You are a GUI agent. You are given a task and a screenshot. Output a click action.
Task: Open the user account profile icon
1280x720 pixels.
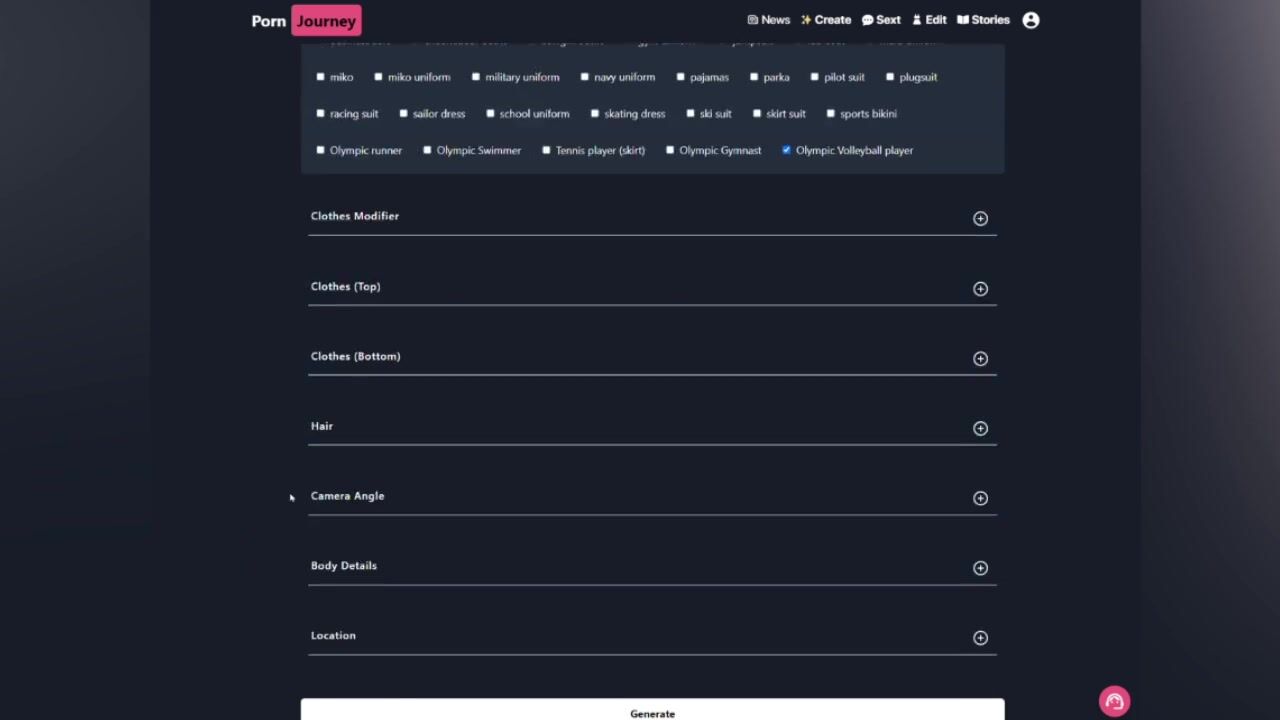tap(1031, 20)
